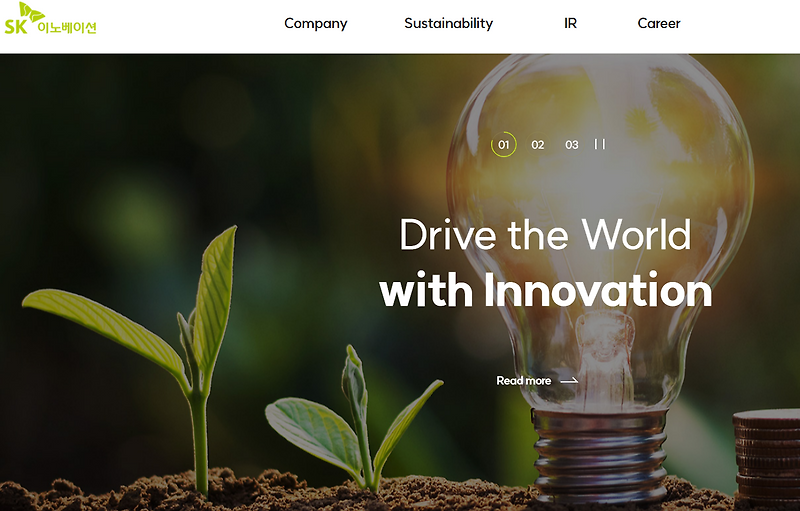
Task: Click the small sprout in banner
Action: coord(354,417)
